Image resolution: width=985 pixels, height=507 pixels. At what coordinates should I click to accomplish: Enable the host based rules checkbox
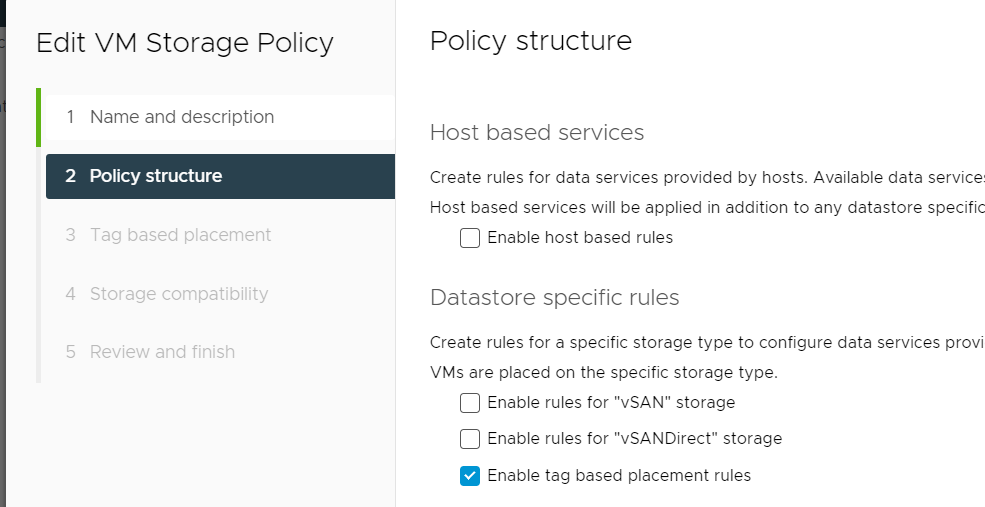coord(470,238)
